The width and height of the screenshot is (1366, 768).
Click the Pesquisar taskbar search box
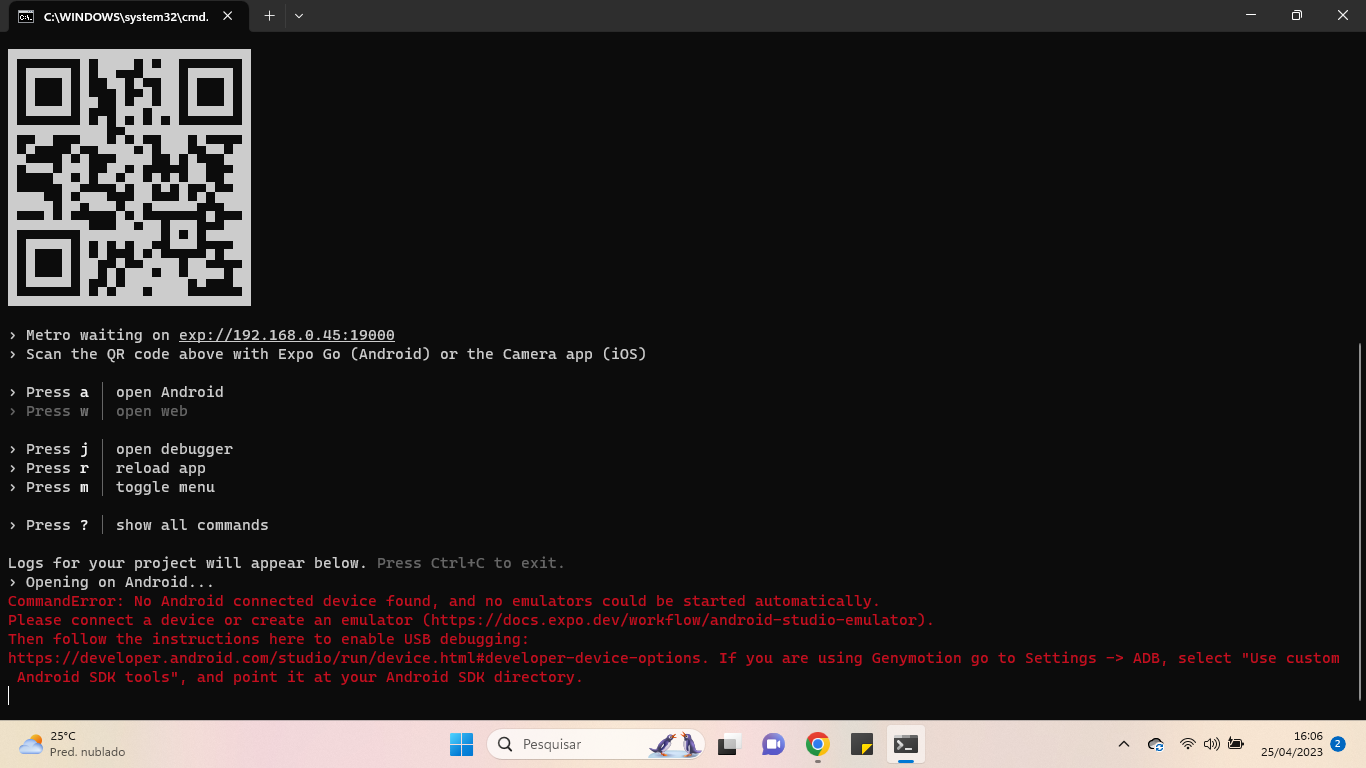[x=596, y=744]
